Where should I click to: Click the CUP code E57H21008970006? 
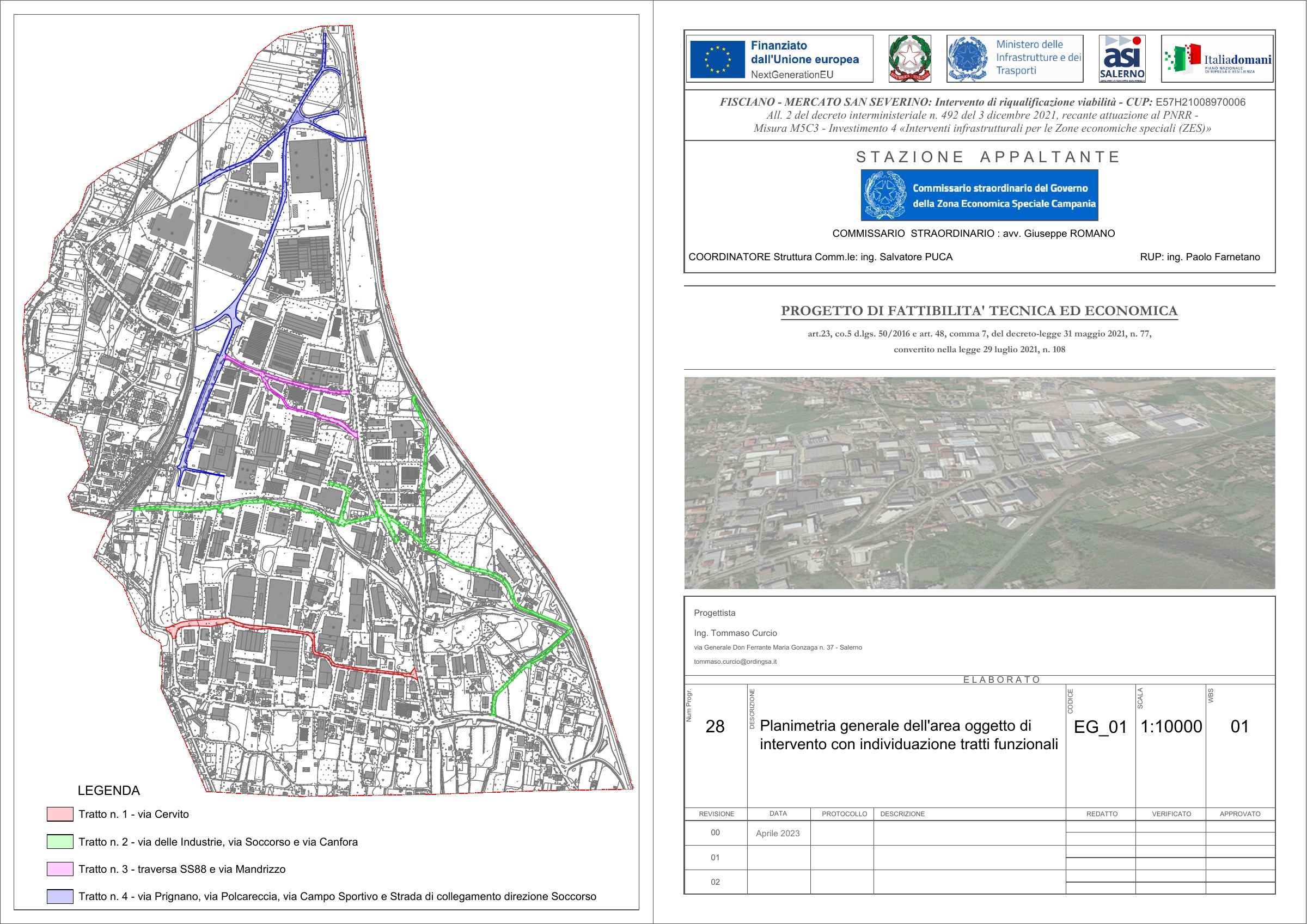tap(1200, 102)
